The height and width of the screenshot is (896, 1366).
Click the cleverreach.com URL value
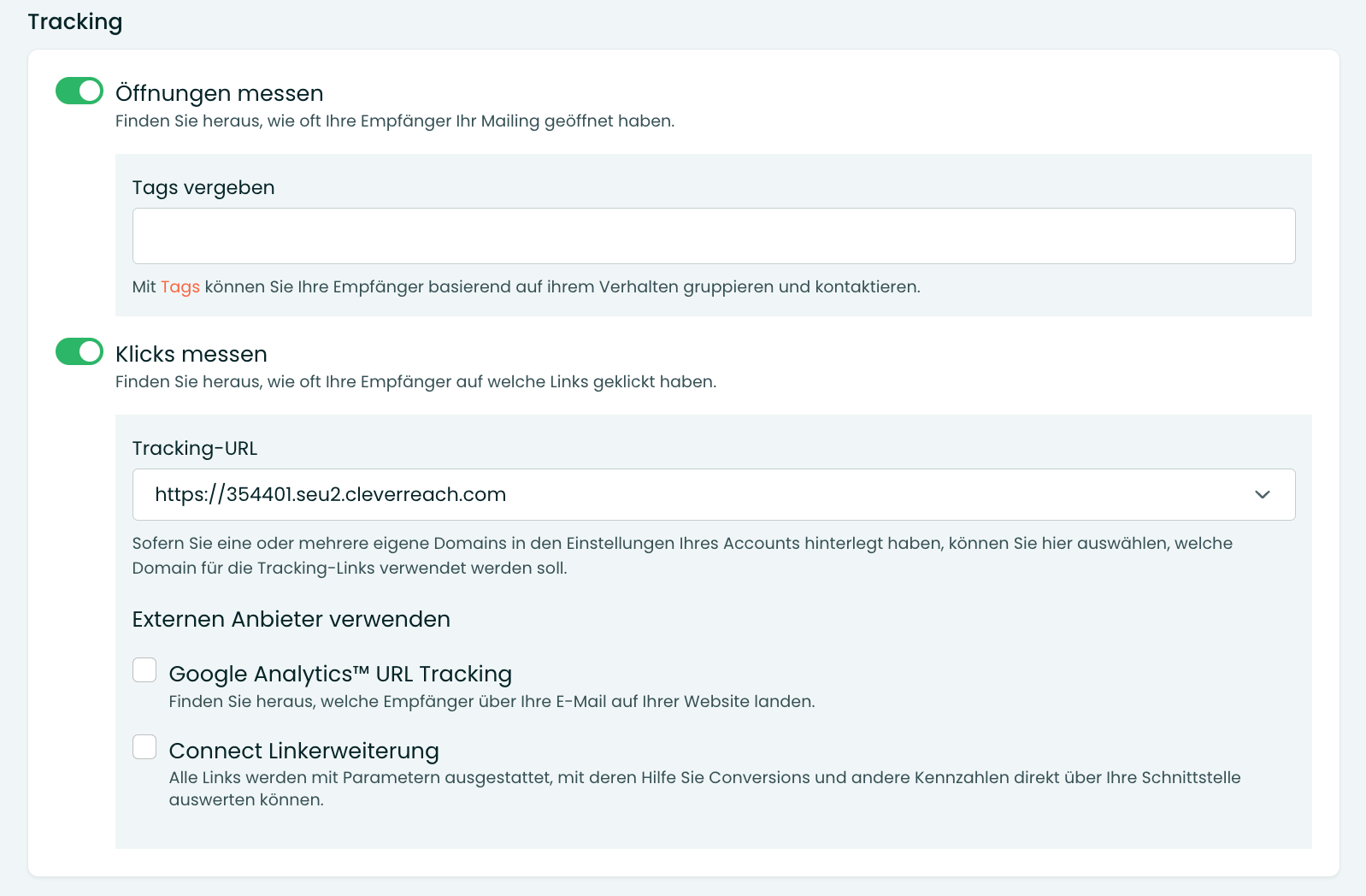330,494
